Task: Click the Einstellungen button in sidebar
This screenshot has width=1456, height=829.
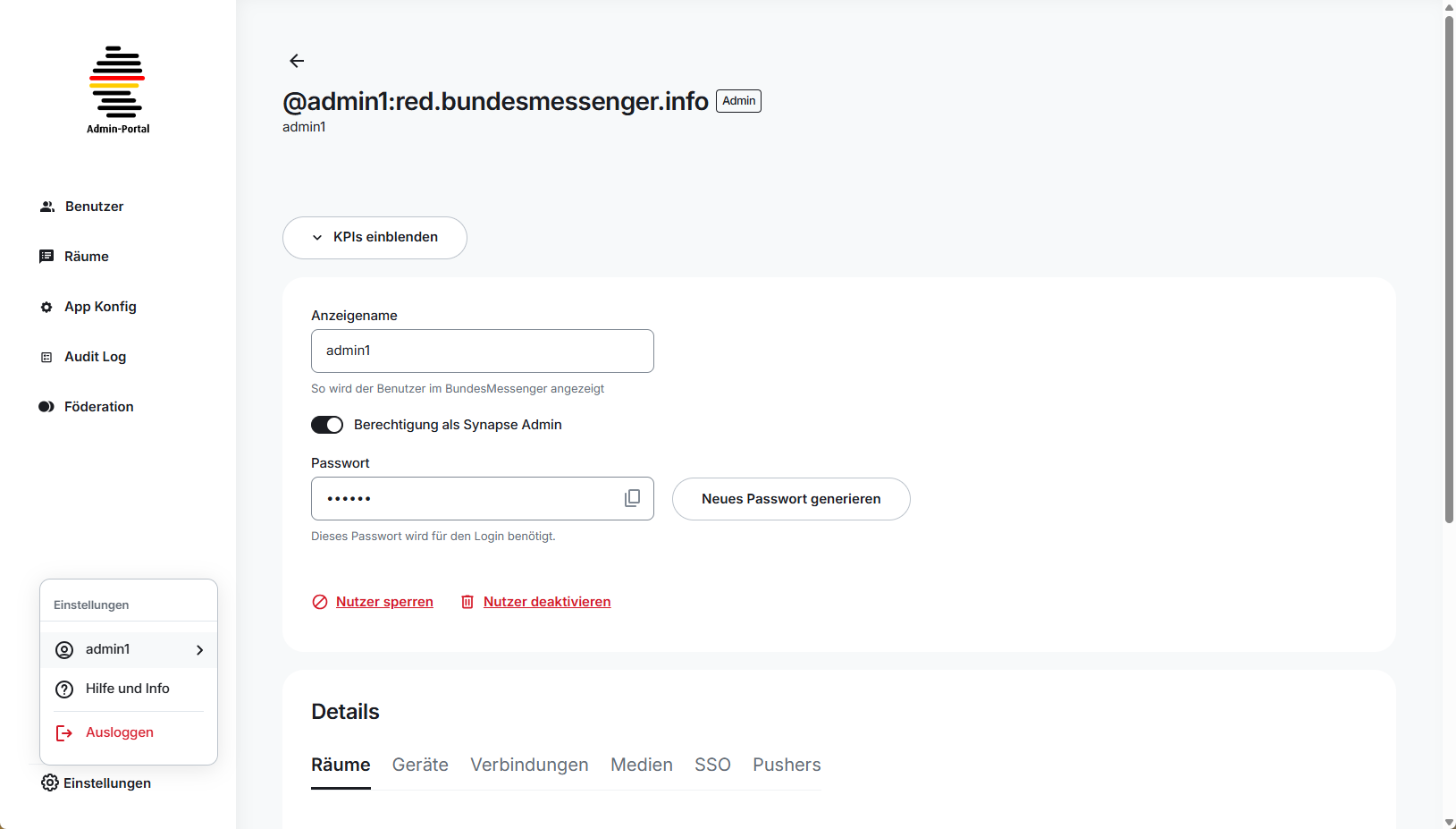Action: [x=97, y=783]
